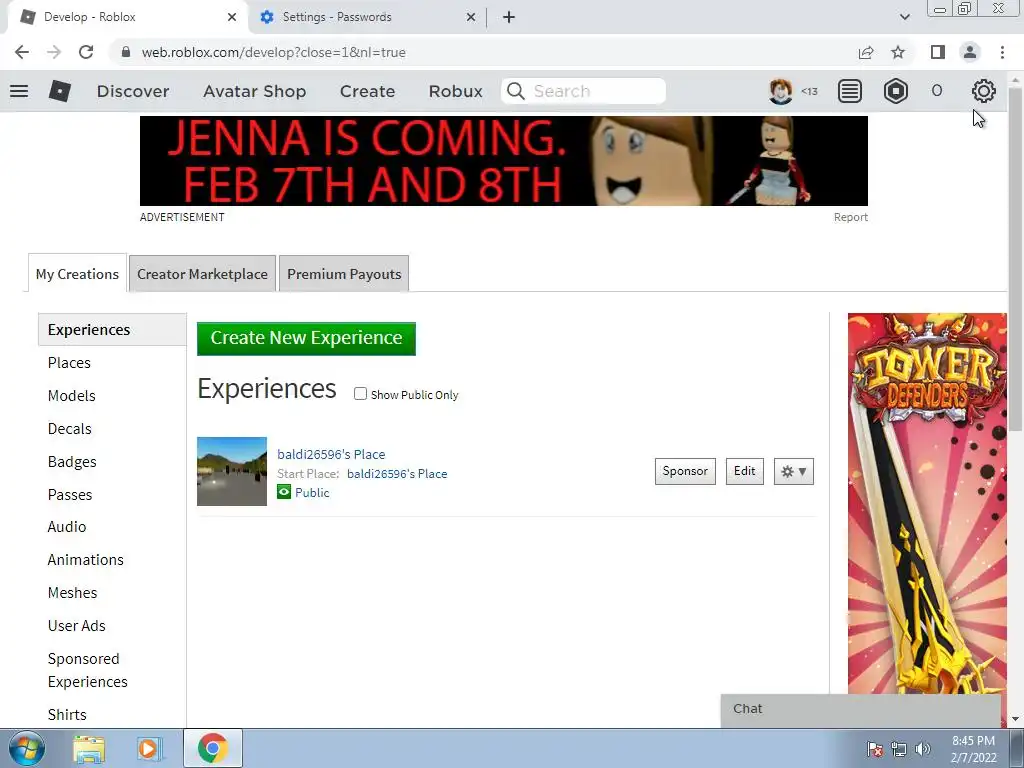Open the Chat bar
The width and height of the screenshot is (1024, 768).
point(861,709)
